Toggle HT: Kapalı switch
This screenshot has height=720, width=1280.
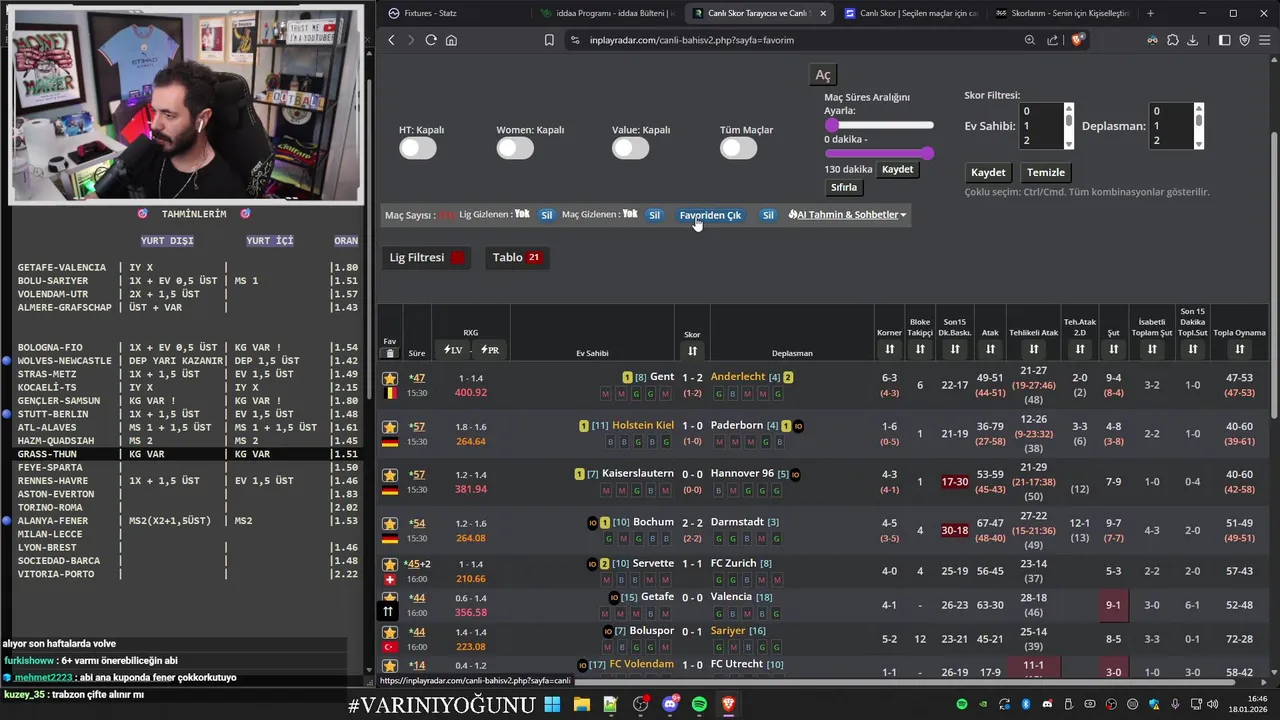(418, 148)
